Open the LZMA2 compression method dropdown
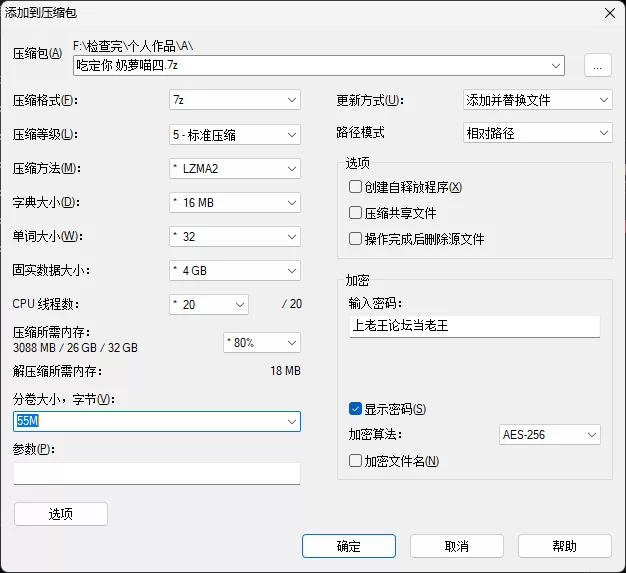The width and height of the screenshot is (626, 573). pyautogui.click(x=235, y=169)
